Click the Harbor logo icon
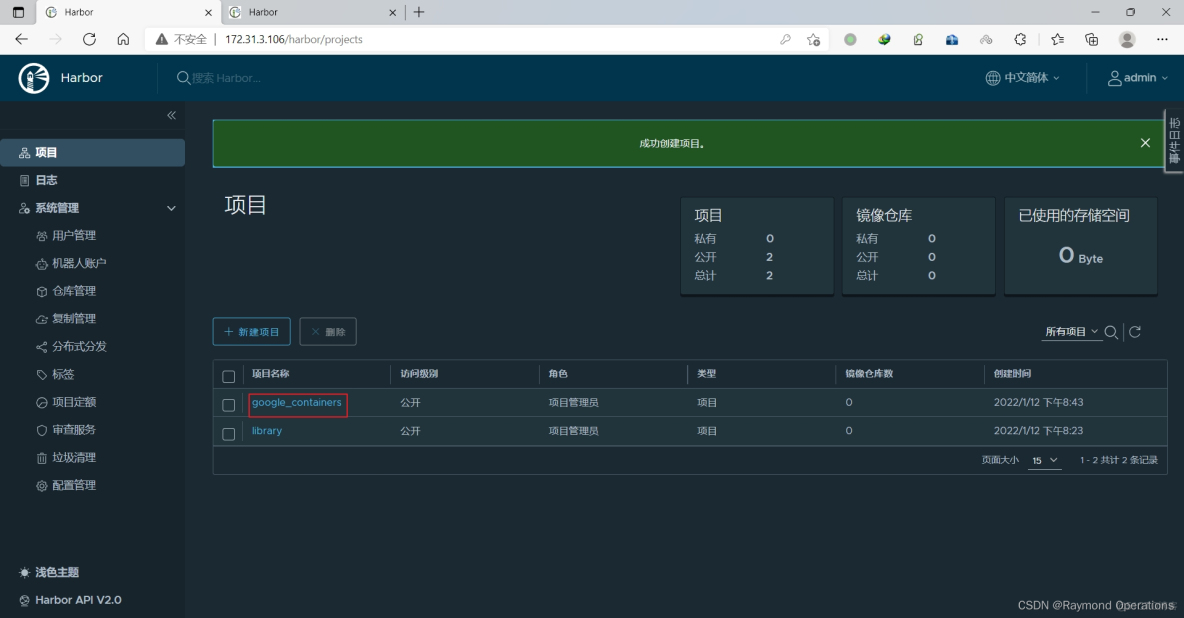 (34, 78)
